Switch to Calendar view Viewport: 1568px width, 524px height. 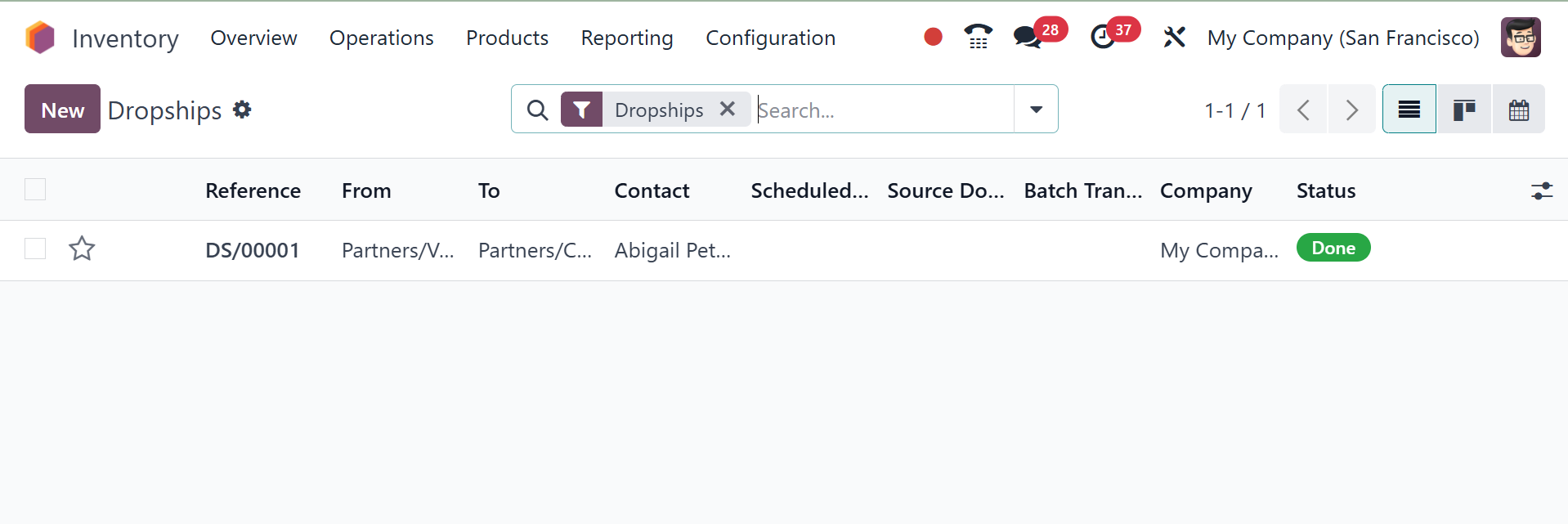[1518, 110]
